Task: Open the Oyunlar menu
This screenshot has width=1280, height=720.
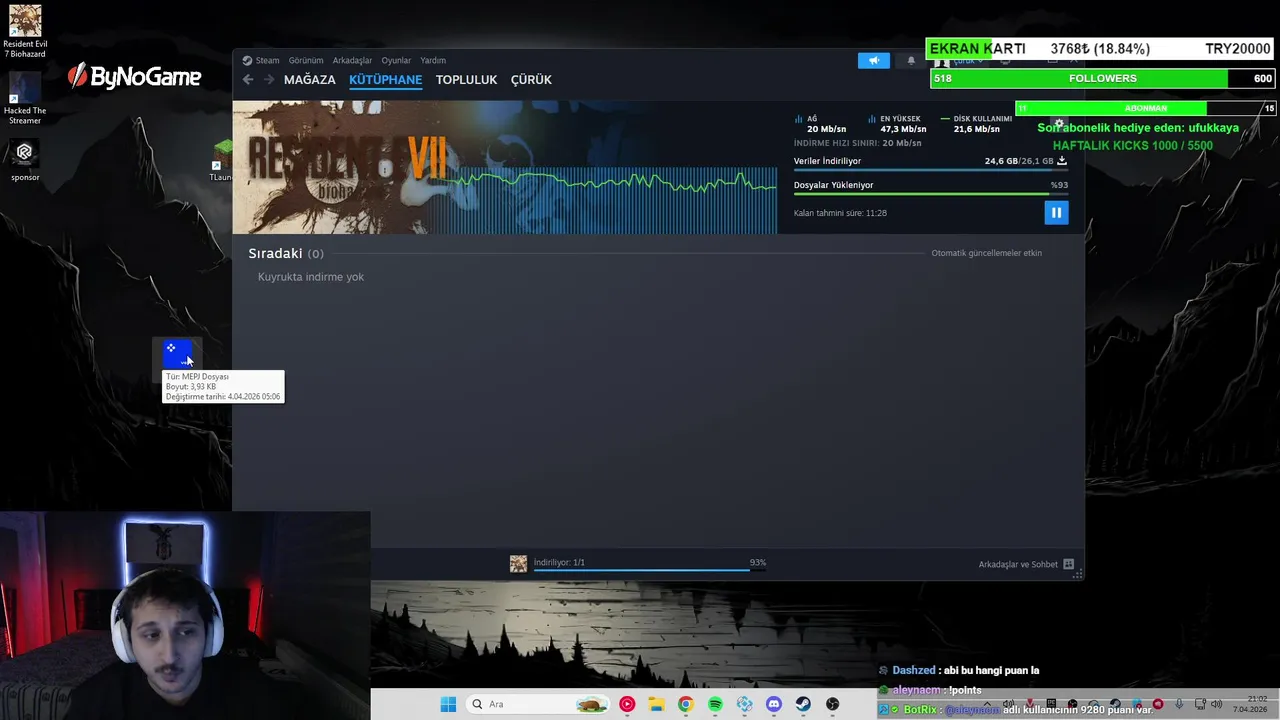Action: [396, 60]
